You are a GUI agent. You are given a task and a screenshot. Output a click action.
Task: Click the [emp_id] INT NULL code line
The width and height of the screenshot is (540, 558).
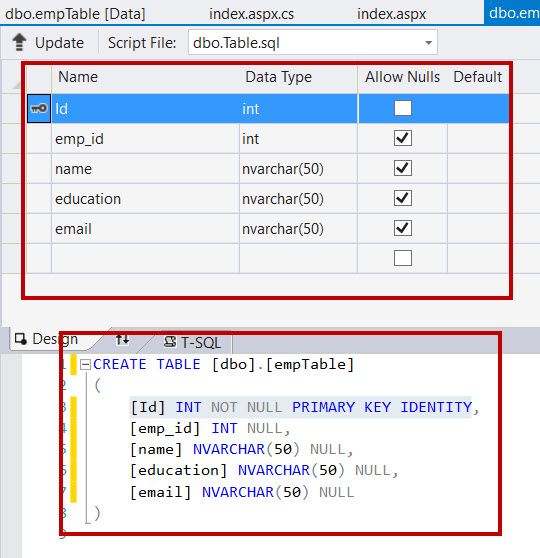click(210, 428)
